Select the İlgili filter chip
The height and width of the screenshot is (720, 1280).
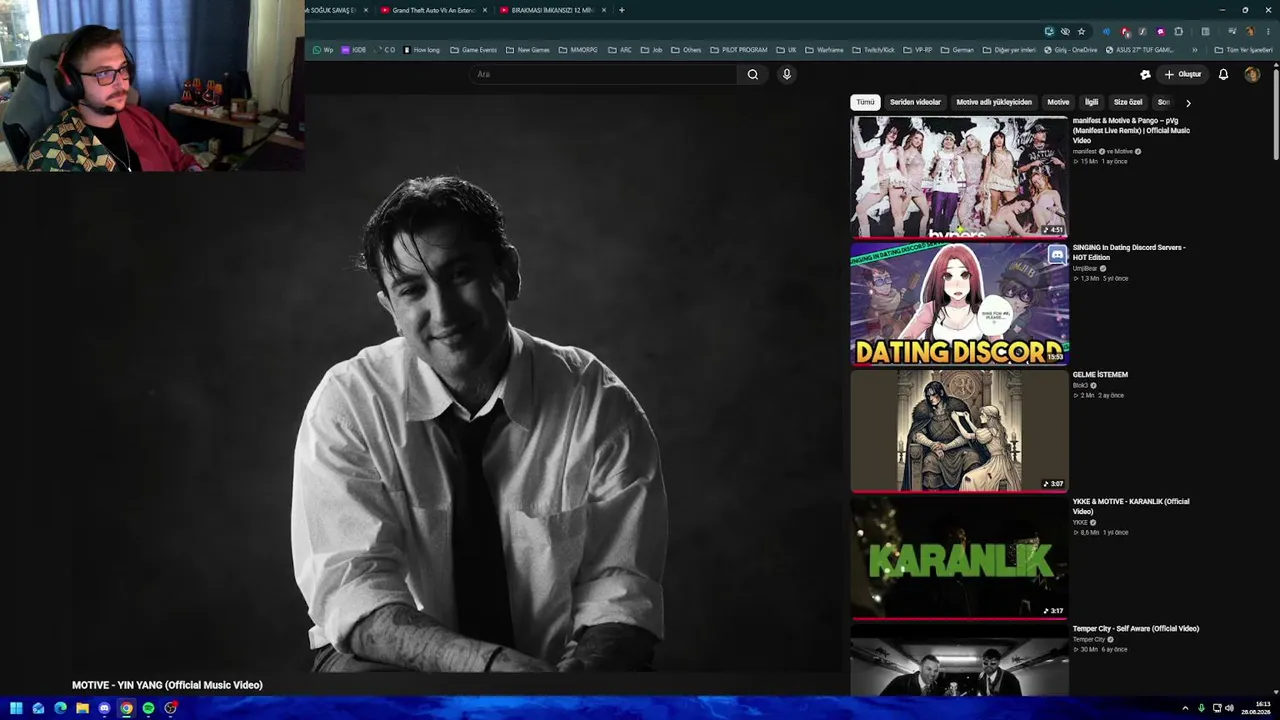[1091, 102]
